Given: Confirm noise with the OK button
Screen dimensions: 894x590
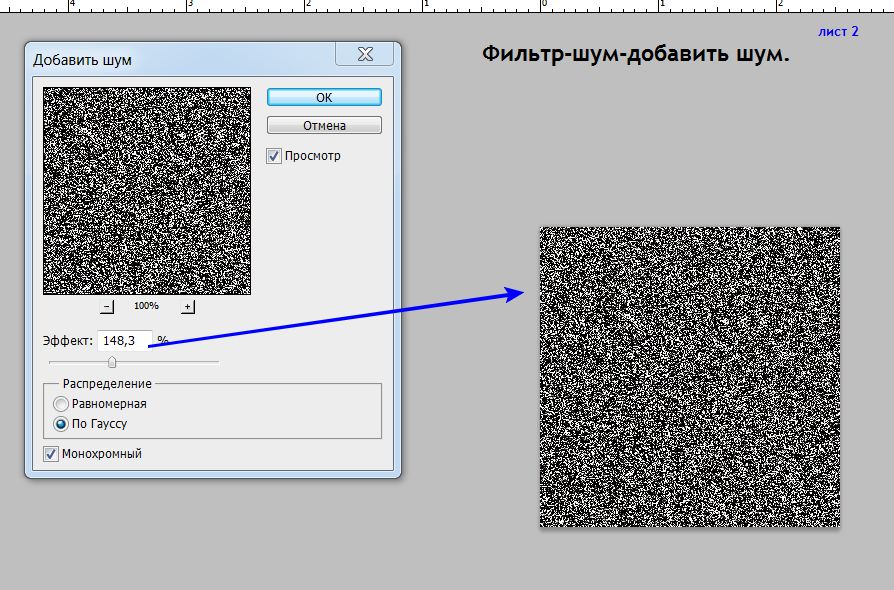Looking at the screenshot, I should pos(324,97).
